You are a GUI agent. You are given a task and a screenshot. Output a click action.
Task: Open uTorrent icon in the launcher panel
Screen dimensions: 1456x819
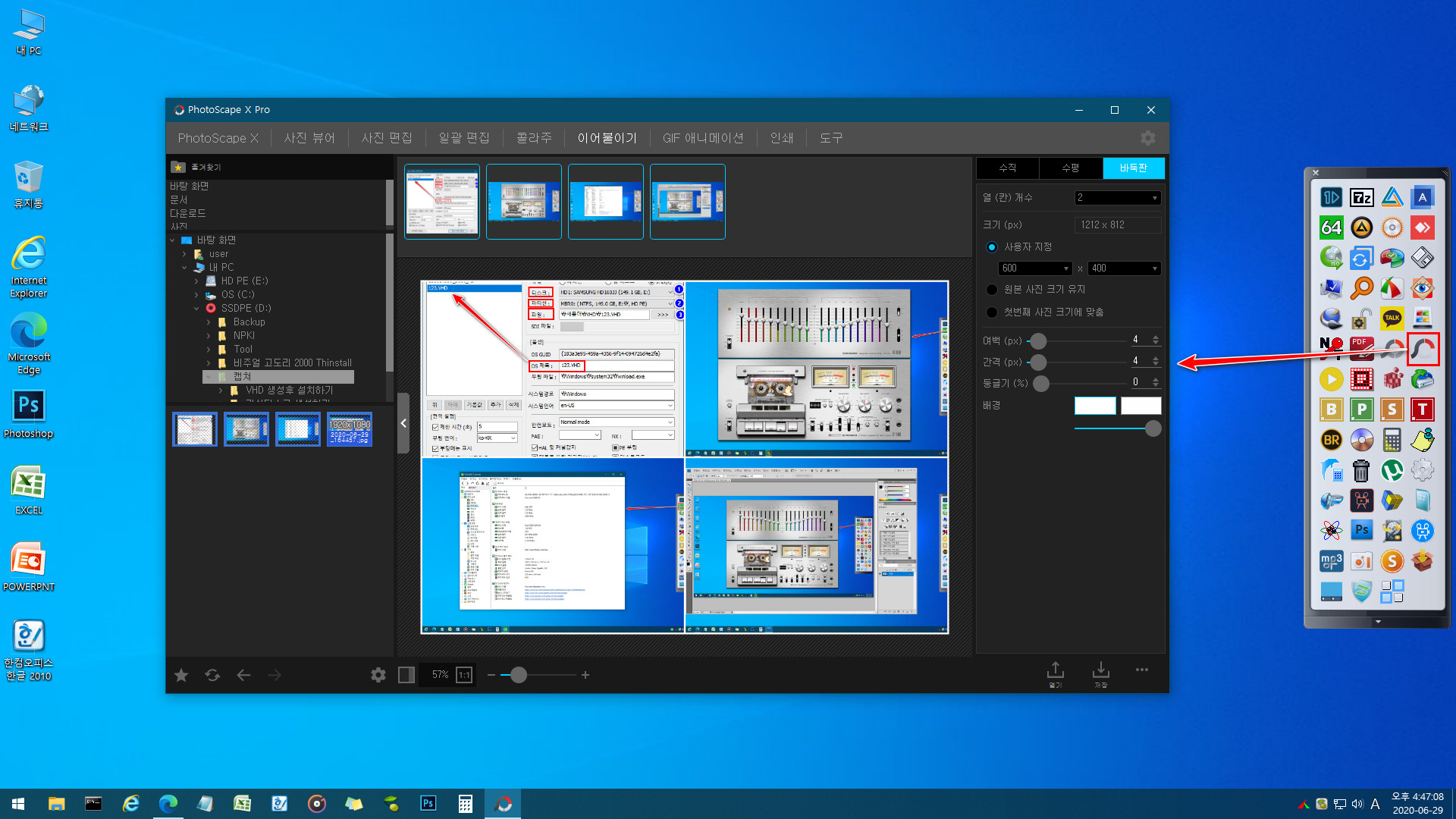pyautogui.click(x=1392, y=470)
